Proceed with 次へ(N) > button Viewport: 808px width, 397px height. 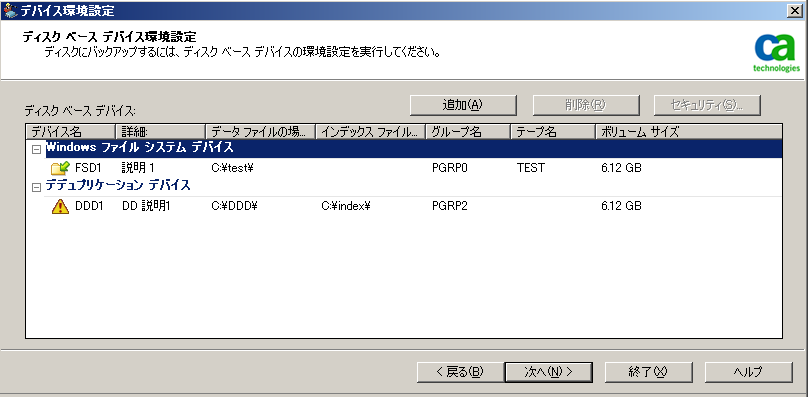click(x=549, y=371)
